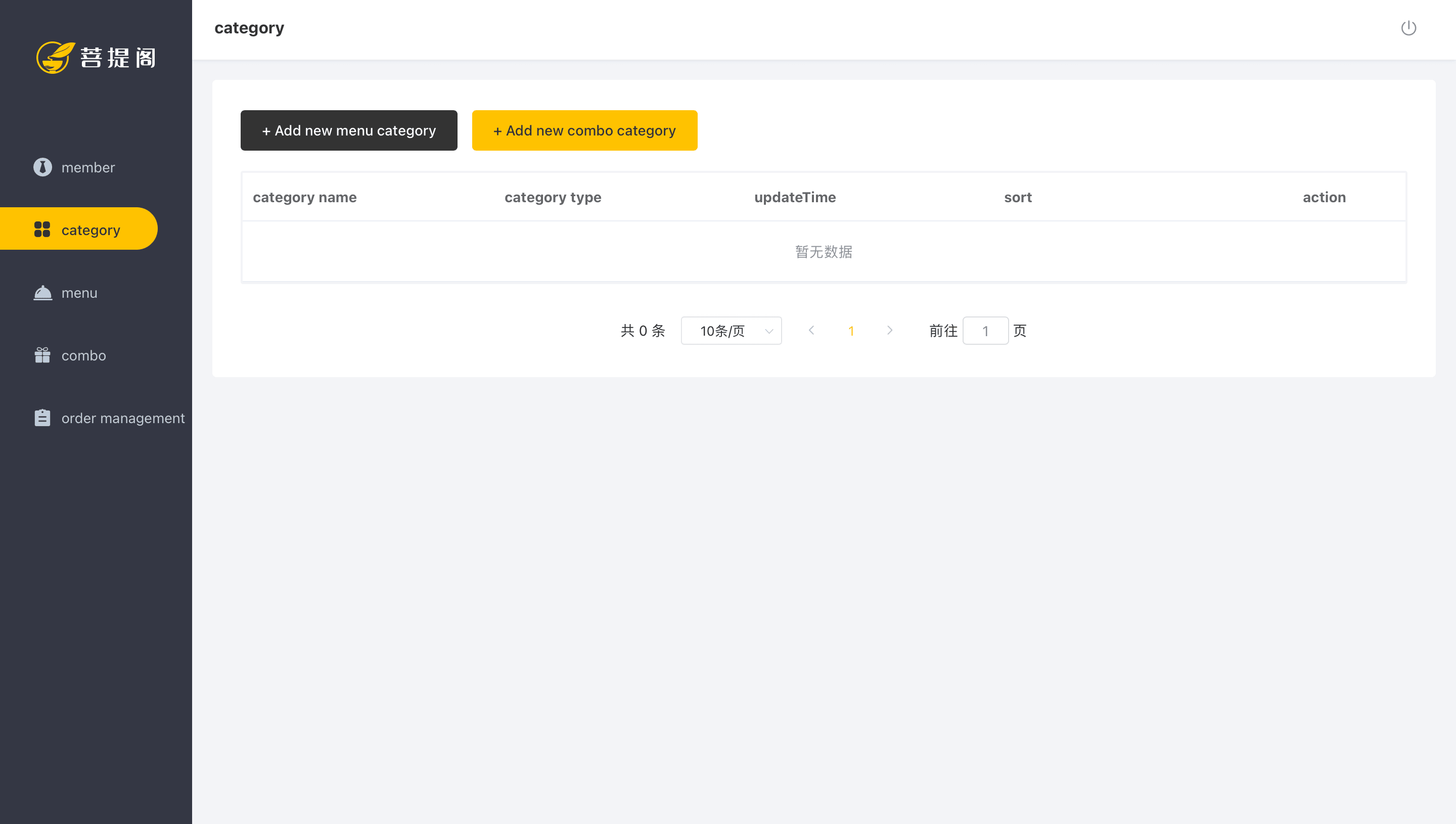Expand page size selector chevron
This screenshot has height=824, width=1456.
pos(768,331)
